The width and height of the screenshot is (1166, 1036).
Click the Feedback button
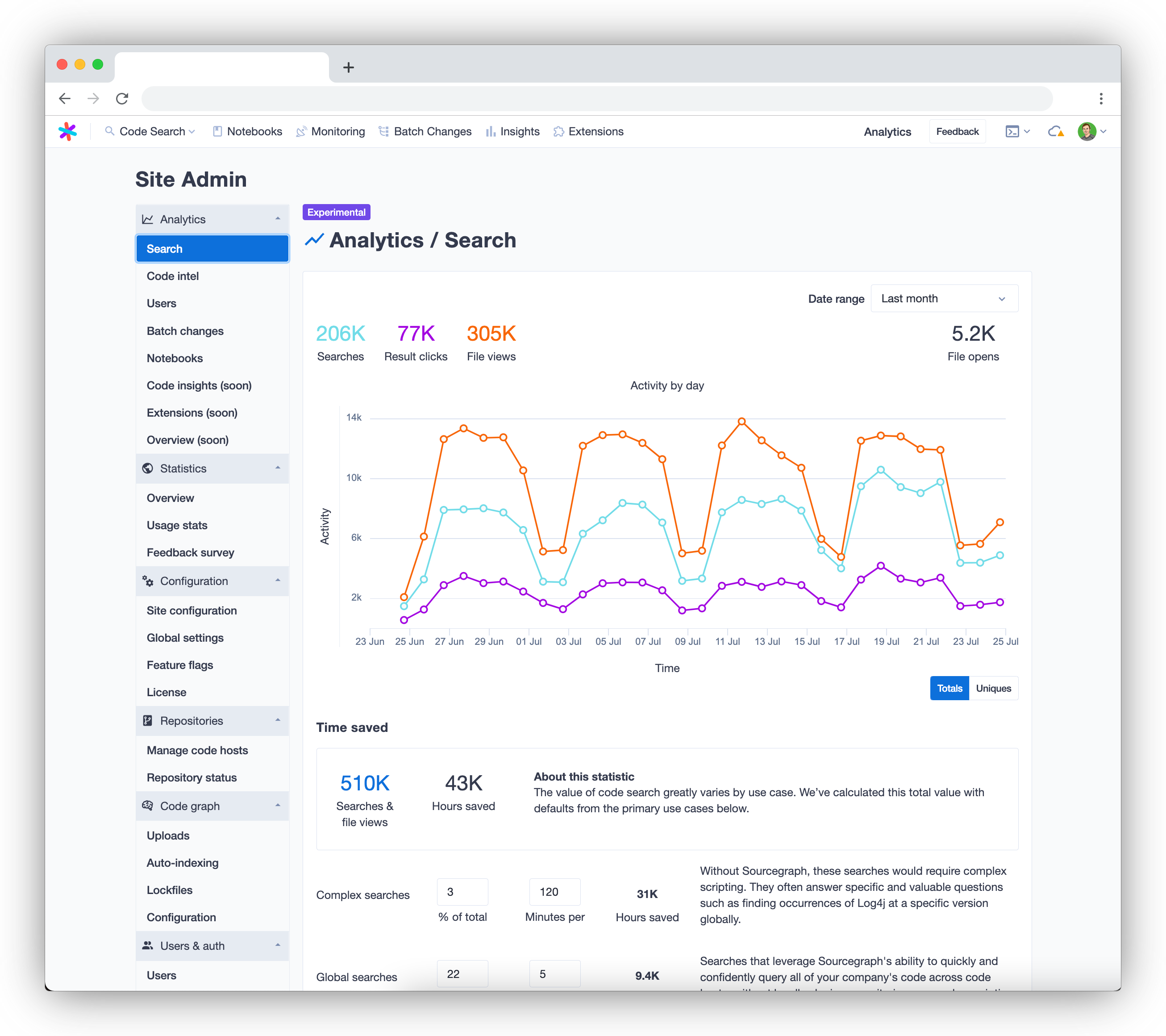(x=957, y=131)
